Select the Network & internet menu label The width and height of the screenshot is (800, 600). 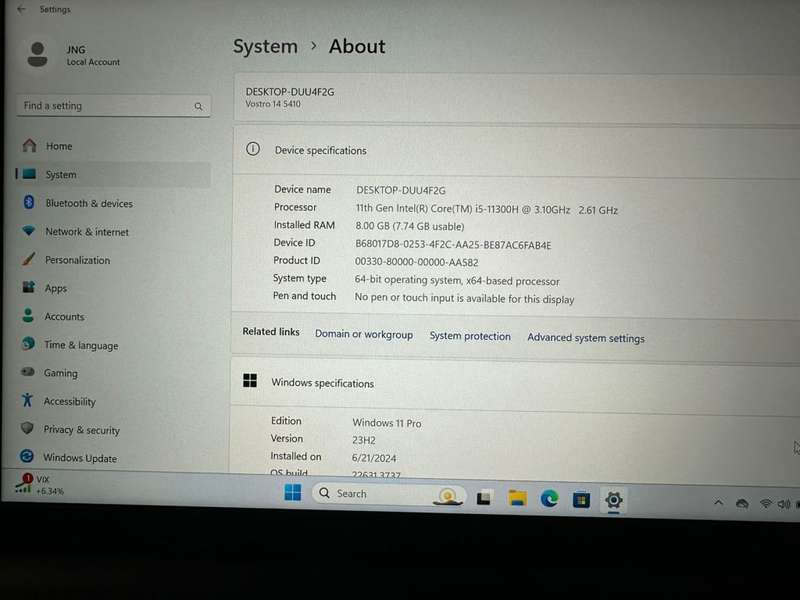[x=87, y=232]
